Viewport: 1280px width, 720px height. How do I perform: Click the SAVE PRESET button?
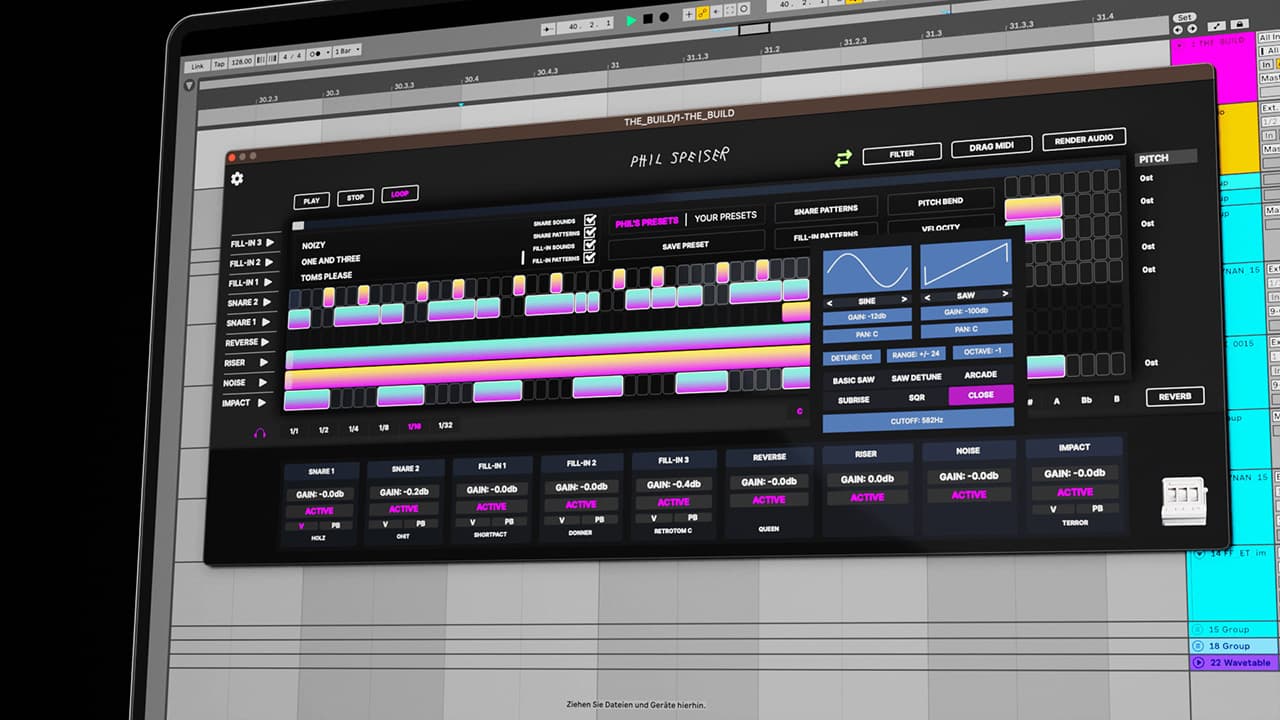685,245
